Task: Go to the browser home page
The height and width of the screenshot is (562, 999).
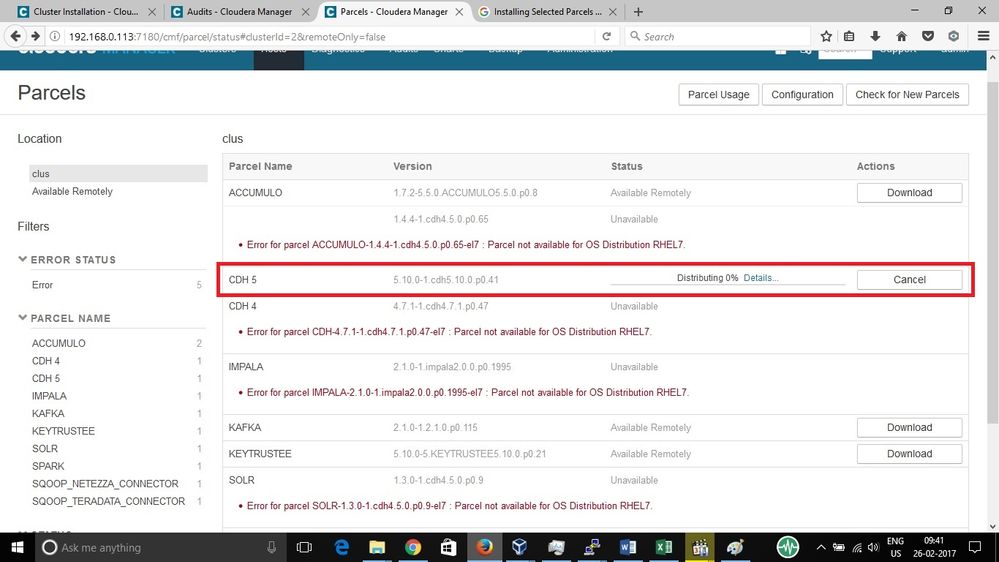Action: (901, 36)
